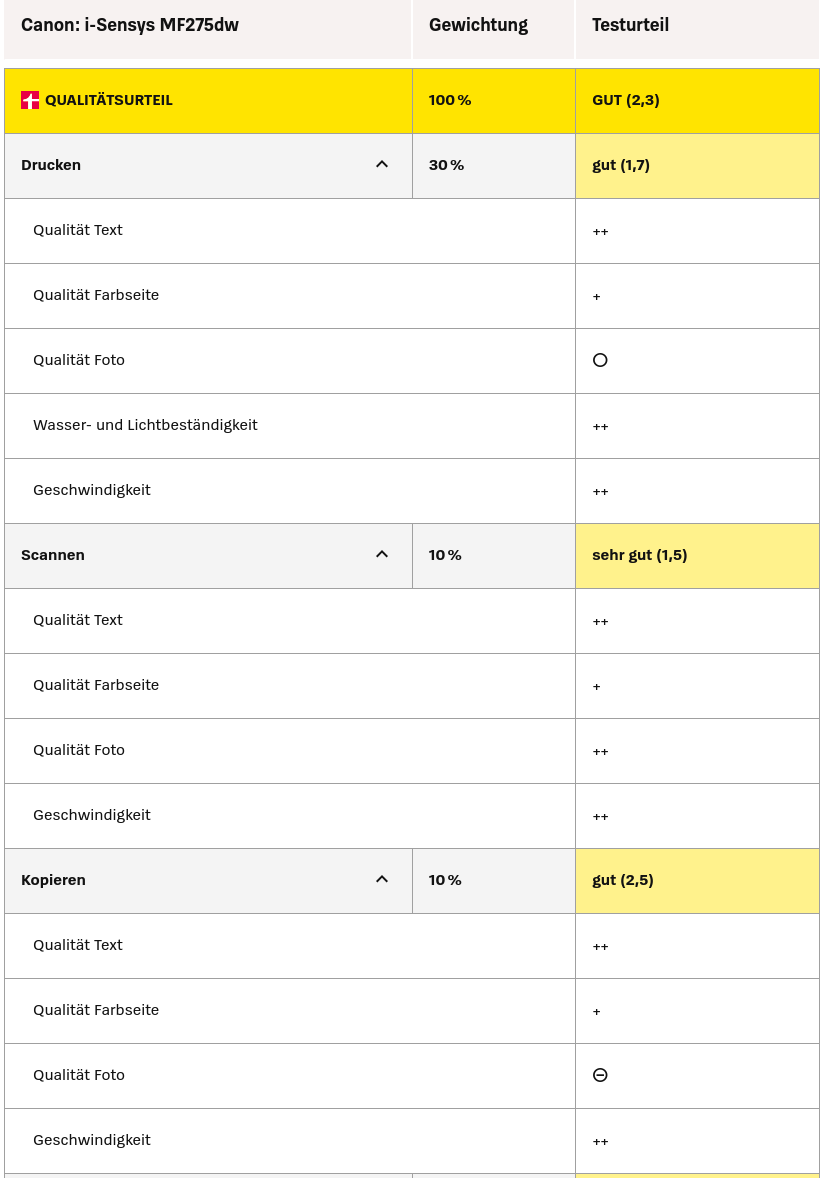Image resolution: width=824 pixels, height=1178 pixels.
Task: Click the Kopieren Qualität Foto minus-circle icon
Action: pos(600,1075)
